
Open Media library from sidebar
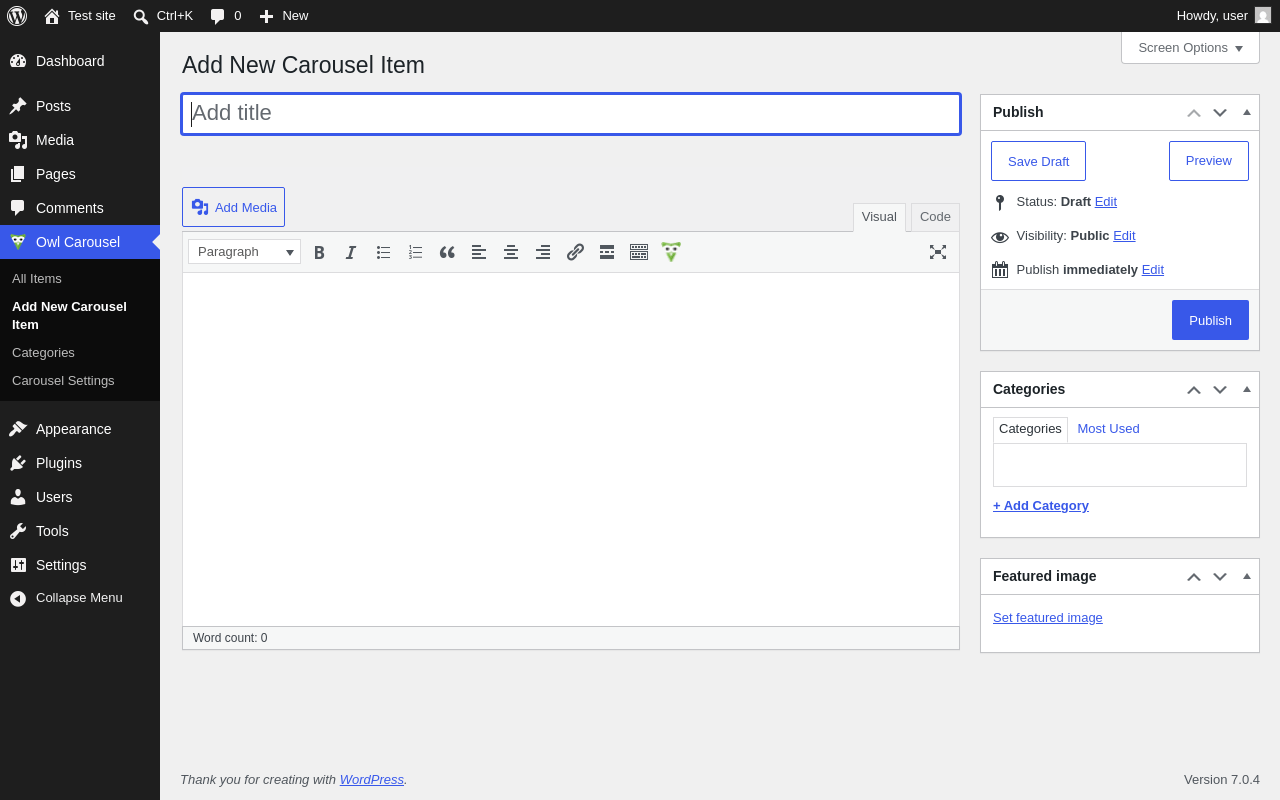[80, 140]
